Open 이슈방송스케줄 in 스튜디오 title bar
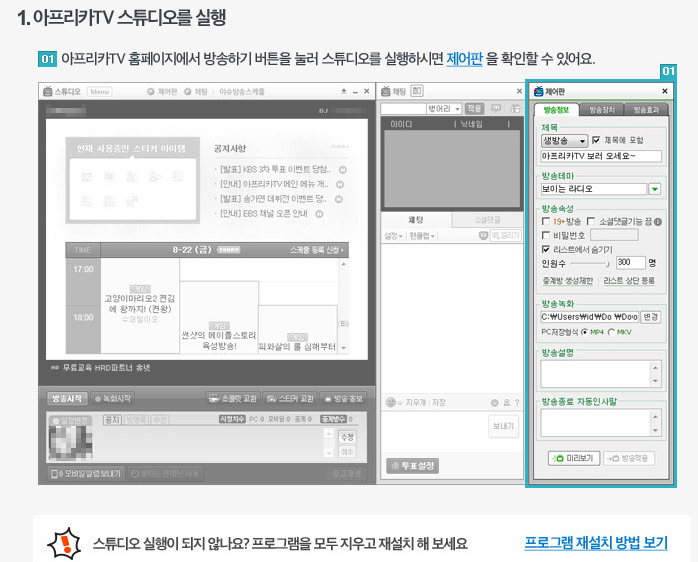Image resolution: width=698 pixels, height=562 pixels. pos(242,92)
